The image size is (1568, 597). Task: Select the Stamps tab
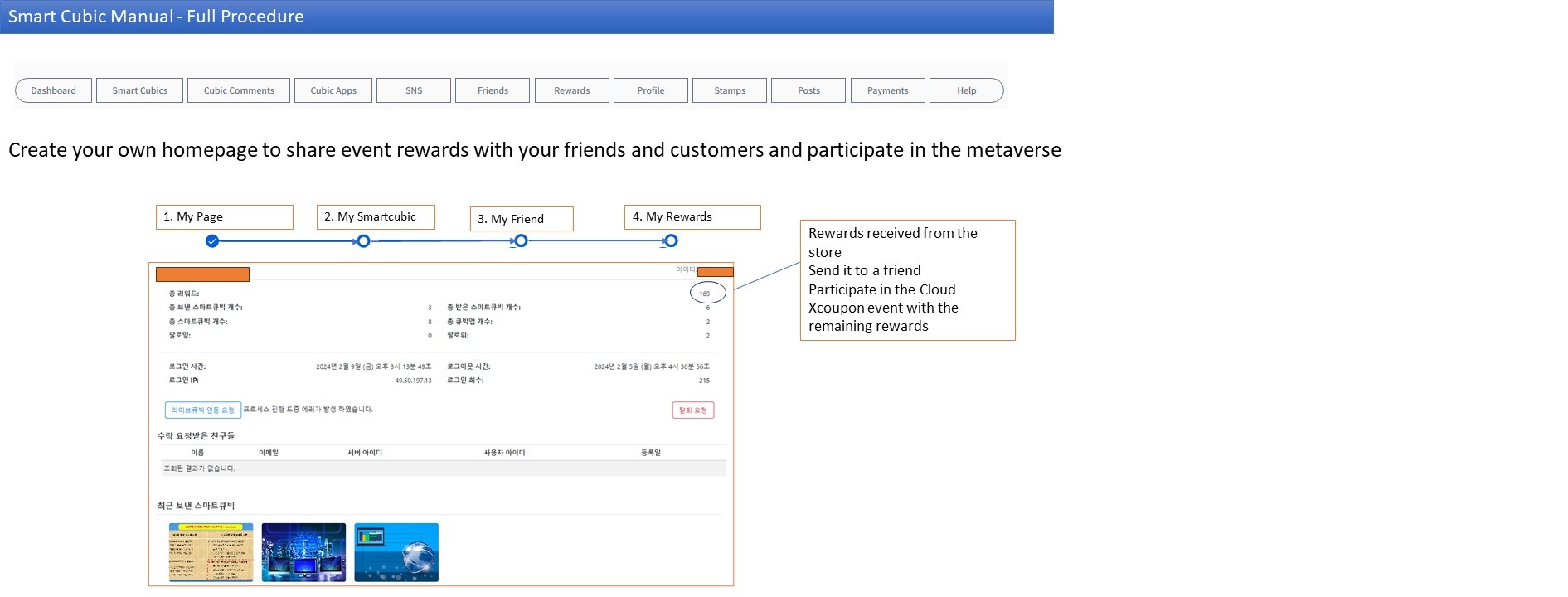click(x=730, y=90)
